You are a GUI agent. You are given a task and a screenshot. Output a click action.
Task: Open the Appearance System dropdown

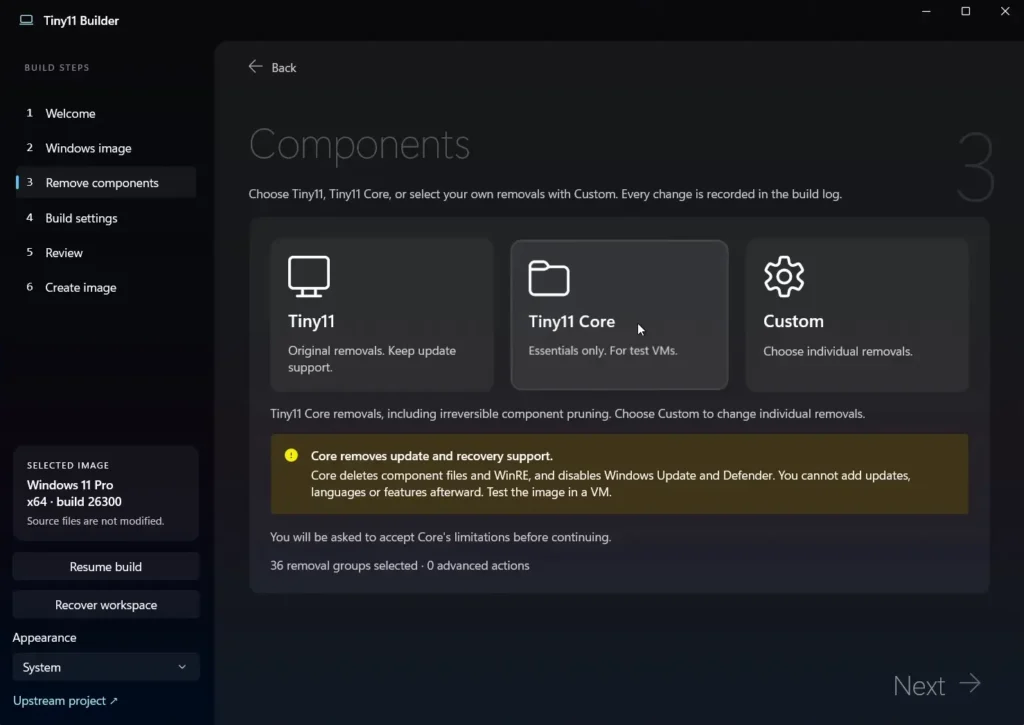pyautogui.click(x=106, y=667)
